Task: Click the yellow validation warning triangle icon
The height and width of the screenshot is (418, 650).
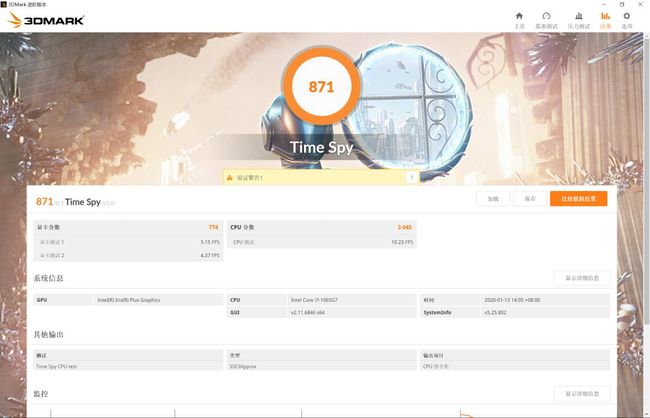Action: click(230, 177)
